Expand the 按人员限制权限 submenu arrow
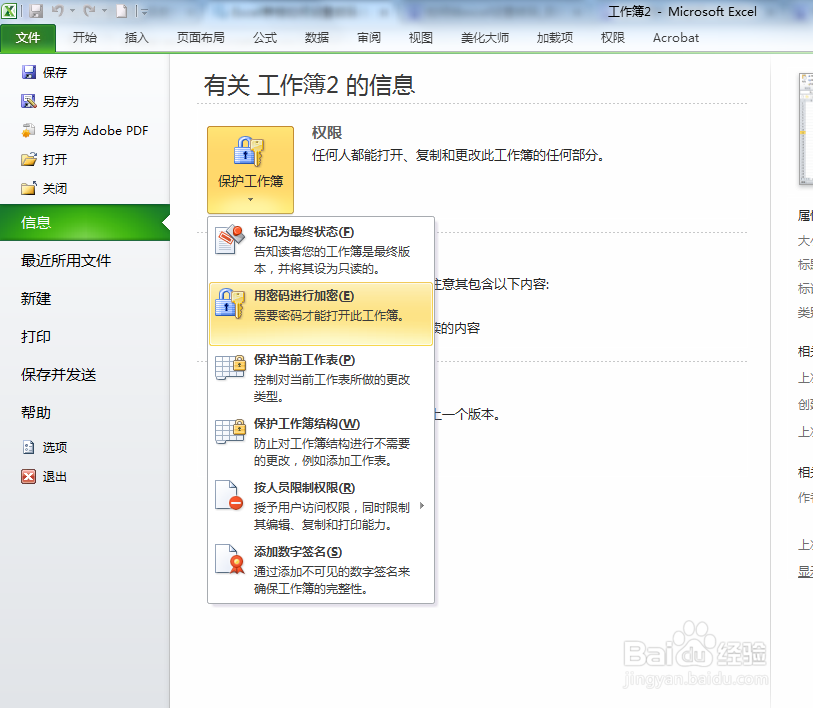This screenshot has height=708, width=813. (423, 506)
